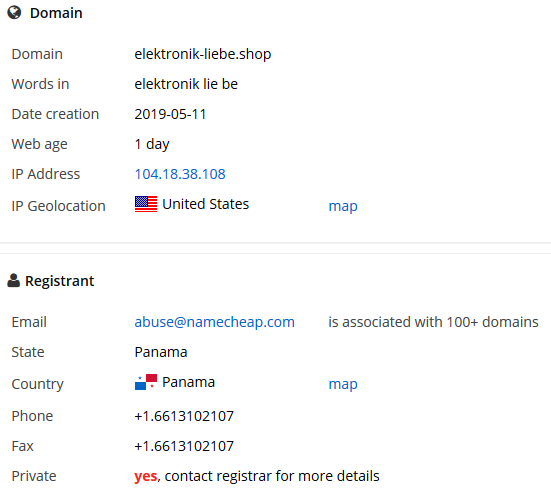Click the United States flag icon
Viewport: 551px width, 497px height.
(146, 204)
